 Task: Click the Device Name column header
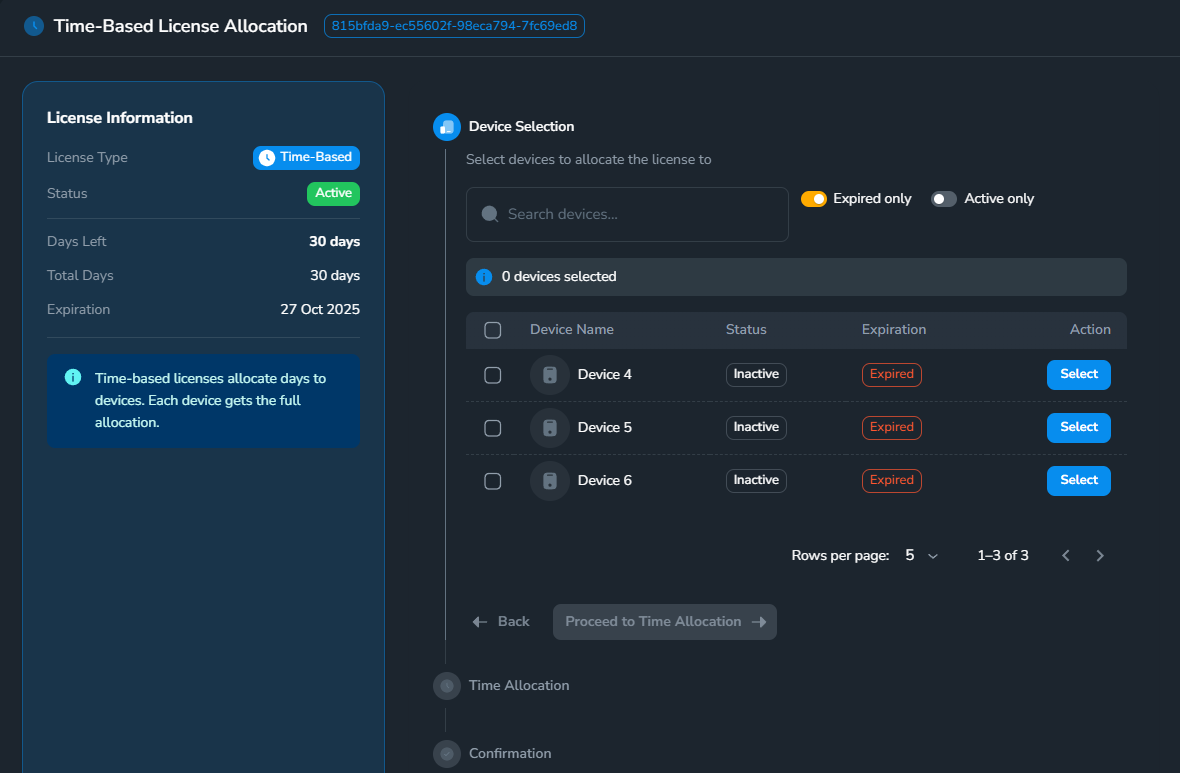(x=571, y=330)
